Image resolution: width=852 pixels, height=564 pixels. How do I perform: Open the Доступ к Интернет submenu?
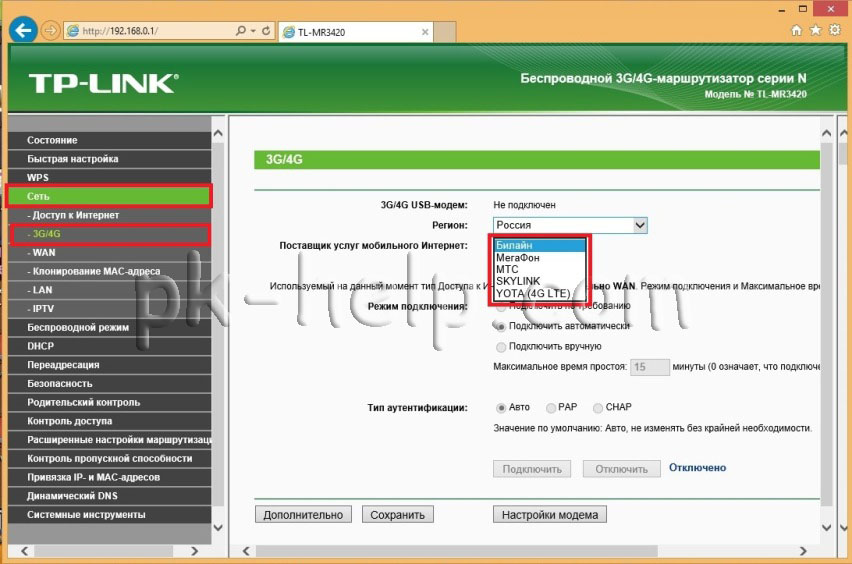[x=110, y=215]
